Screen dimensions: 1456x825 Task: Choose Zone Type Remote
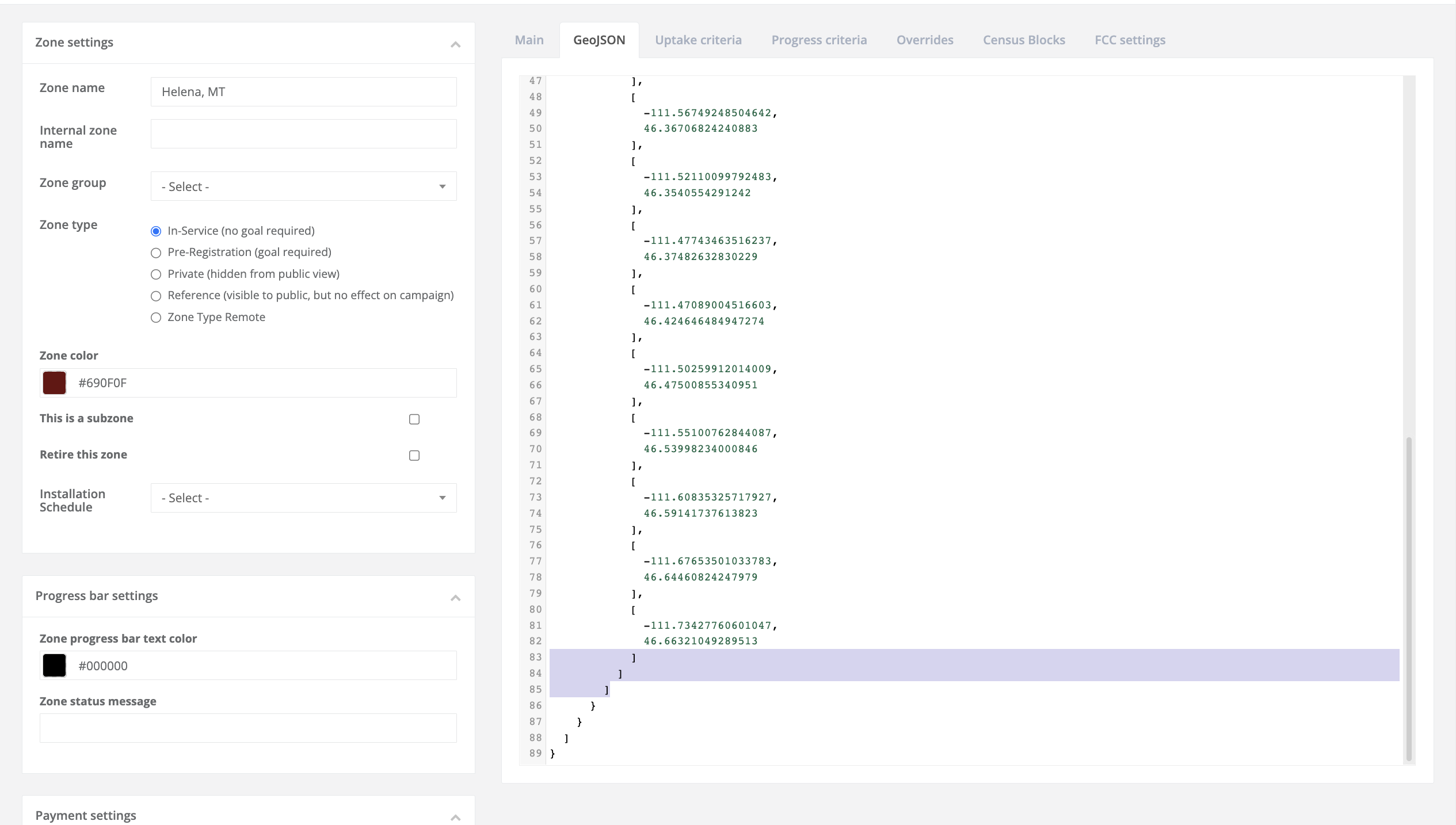pos(155,317)
